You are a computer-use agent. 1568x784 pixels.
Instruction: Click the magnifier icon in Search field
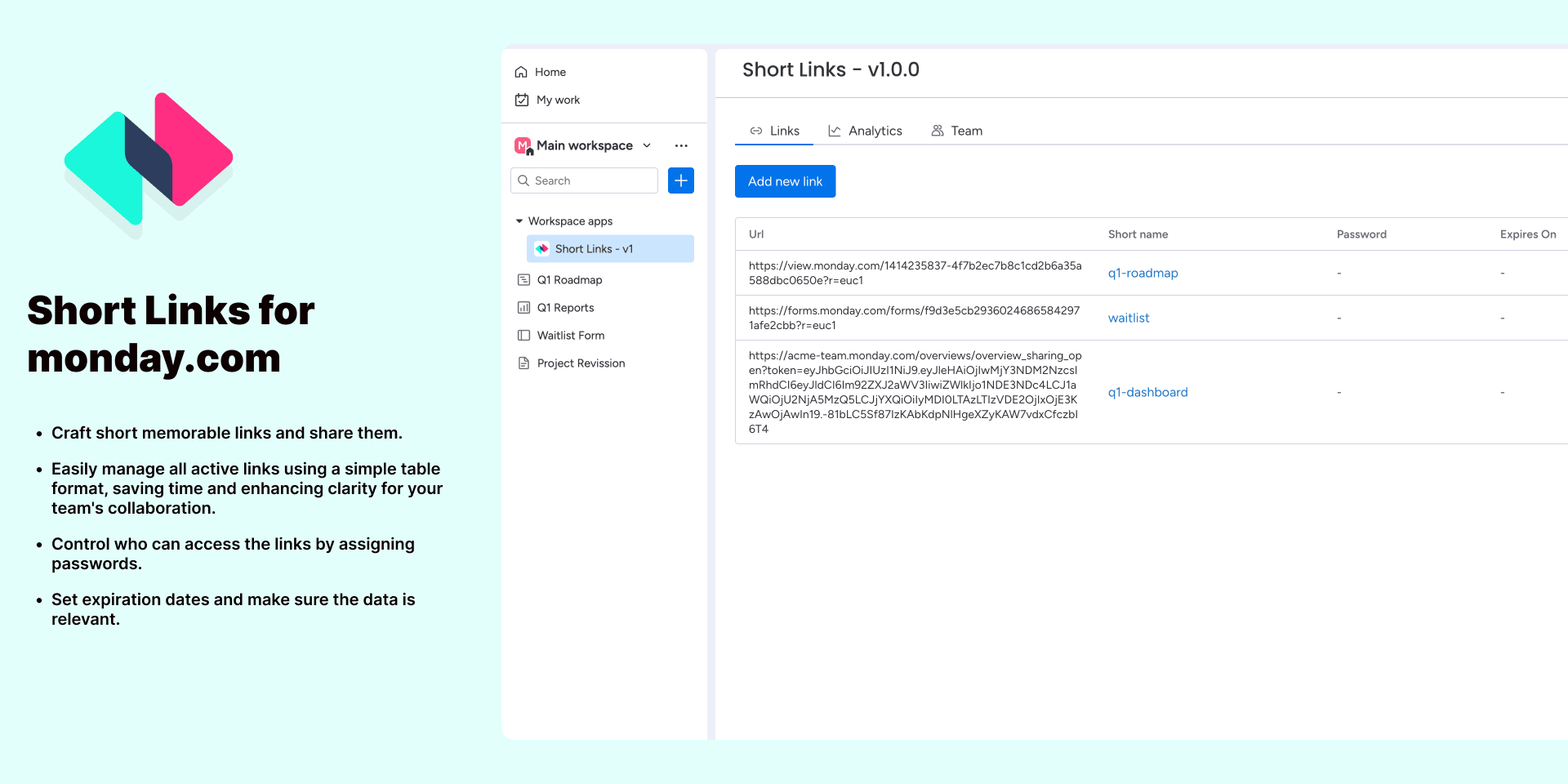pos(524,180)
